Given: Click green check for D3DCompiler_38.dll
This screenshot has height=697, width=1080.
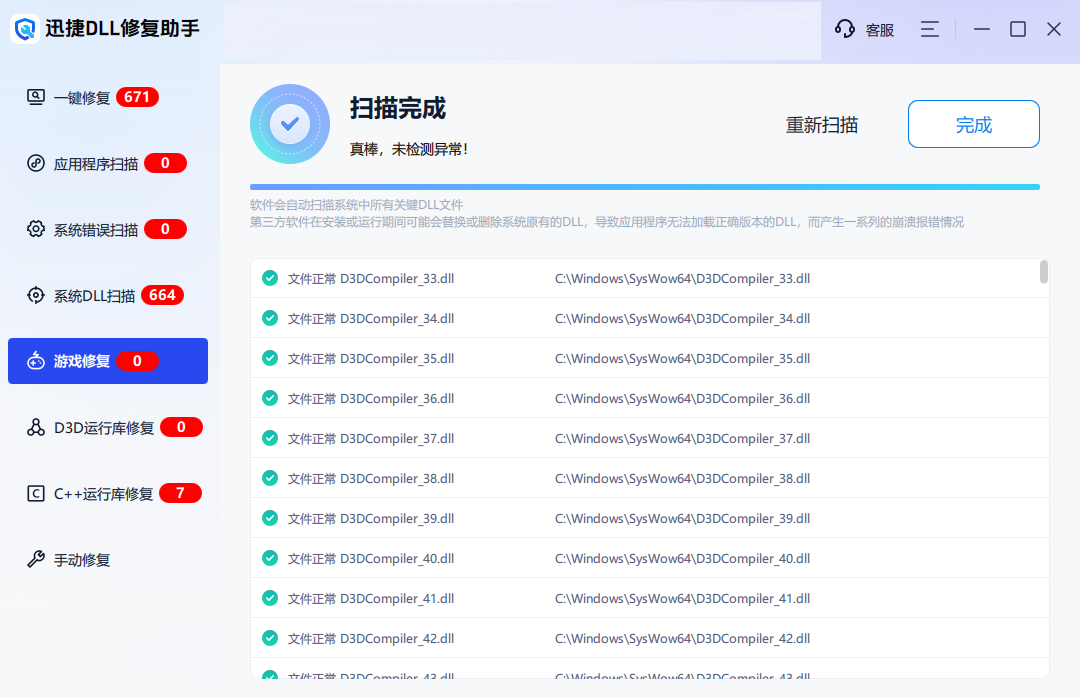Looking at the screenshot, I should click(270, 478).
